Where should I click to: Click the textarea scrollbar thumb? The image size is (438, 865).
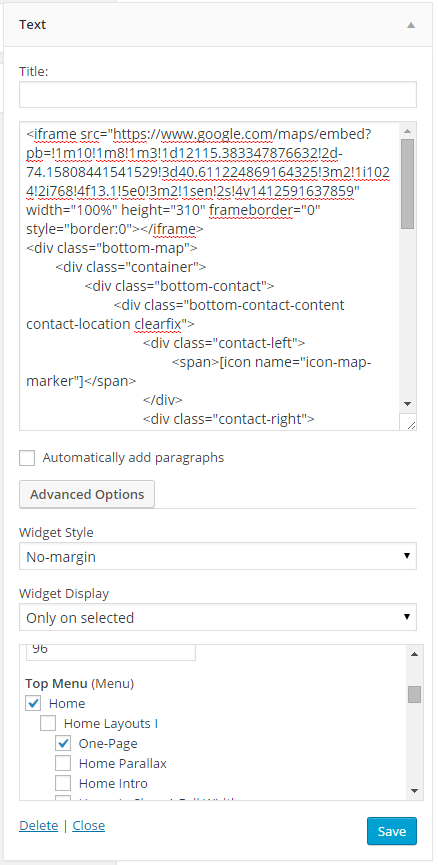pos(408,184)
